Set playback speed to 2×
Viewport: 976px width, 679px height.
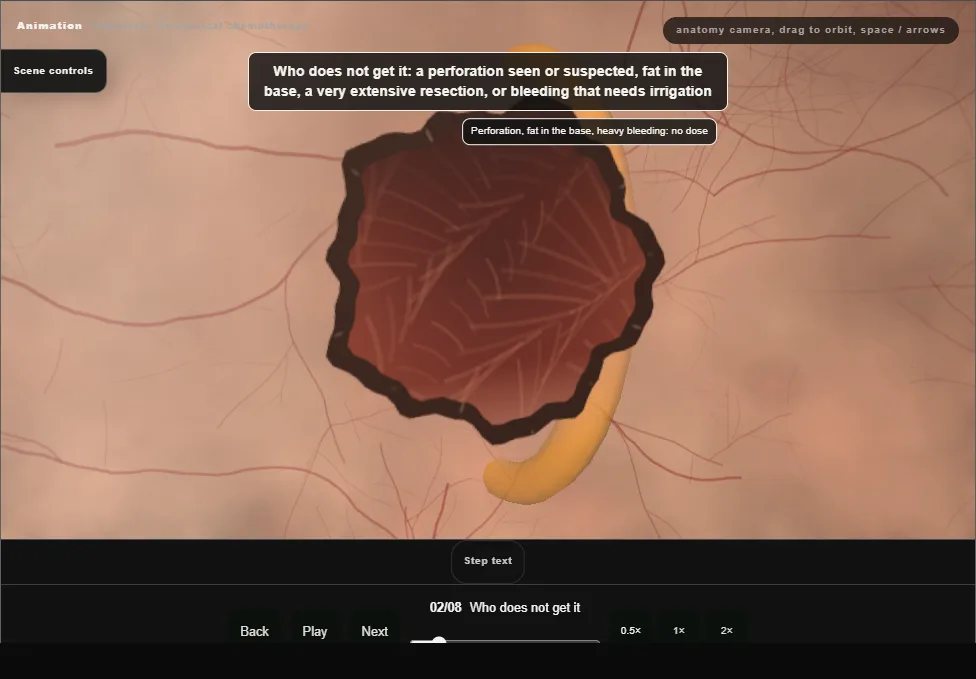726,630
